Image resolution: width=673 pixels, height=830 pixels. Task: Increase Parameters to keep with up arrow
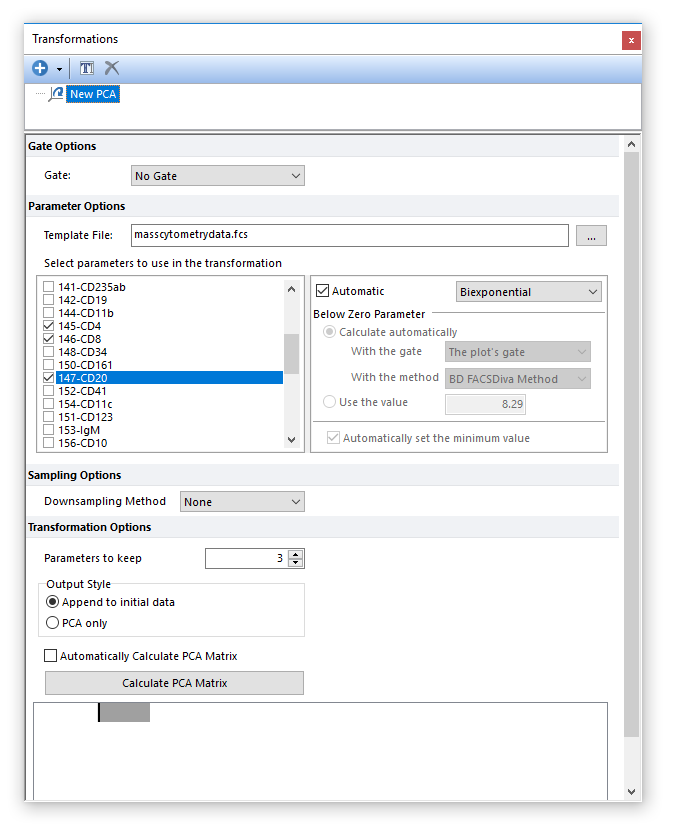point(295,554)
